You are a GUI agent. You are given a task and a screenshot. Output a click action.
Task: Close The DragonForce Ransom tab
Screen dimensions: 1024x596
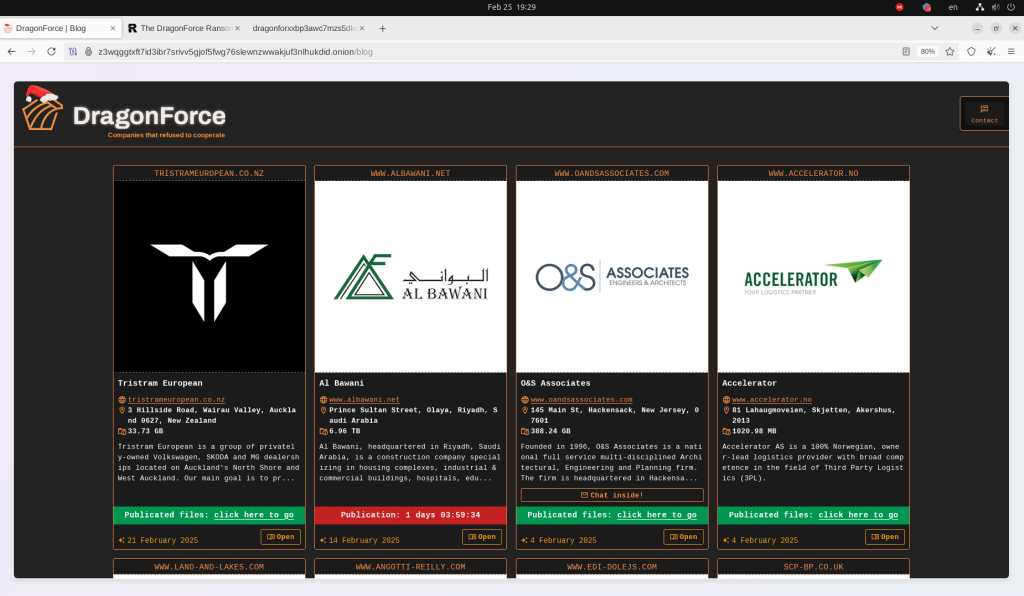(237, 28)
